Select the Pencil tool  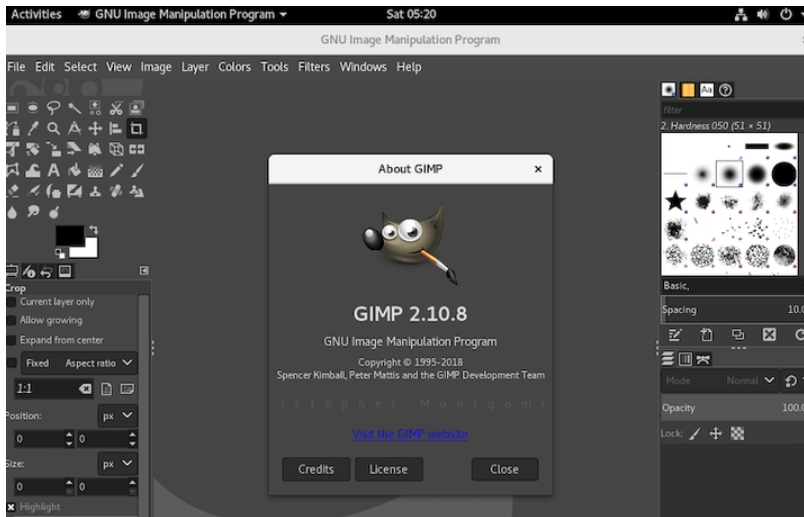tap(116, 170)
